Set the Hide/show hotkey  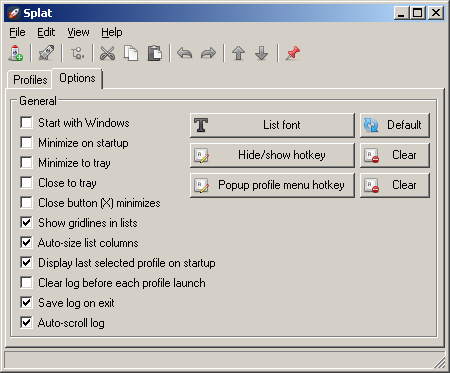272,155
